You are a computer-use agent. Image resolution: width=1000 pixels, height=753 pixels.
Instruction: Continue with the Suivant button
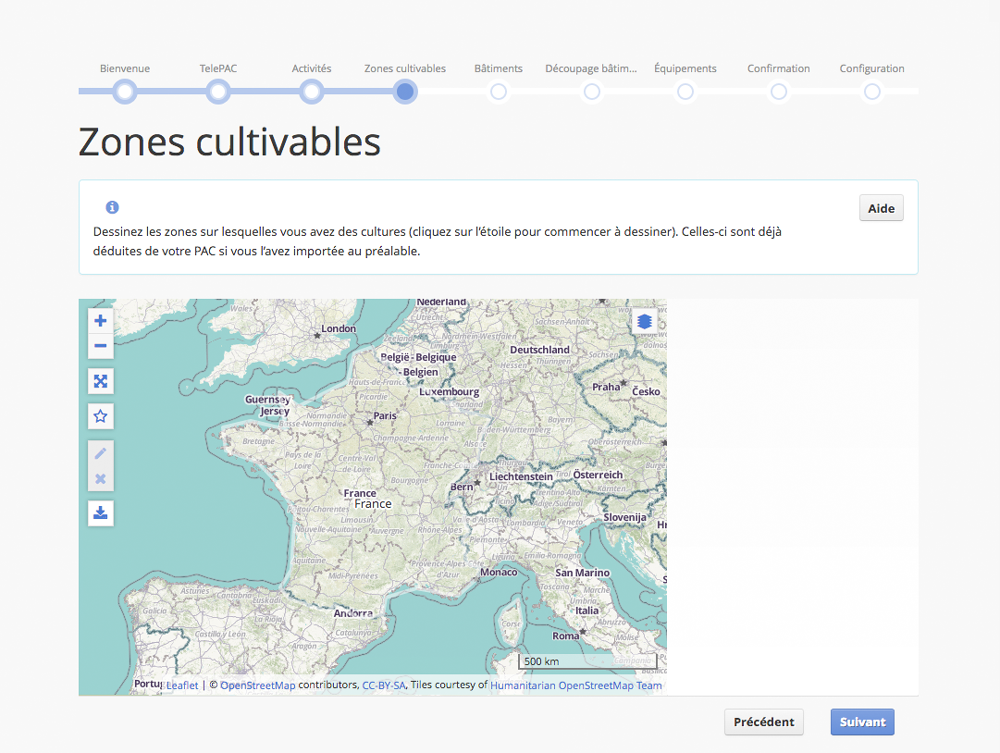click(x=862, y=722)
